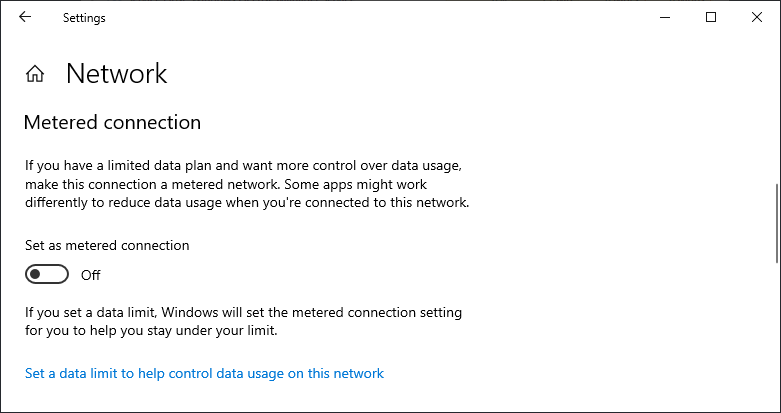Click the "Metered connection" section heading
This screenshot has height=413, width=781.
pyautogui.click(x=112, y=123)
